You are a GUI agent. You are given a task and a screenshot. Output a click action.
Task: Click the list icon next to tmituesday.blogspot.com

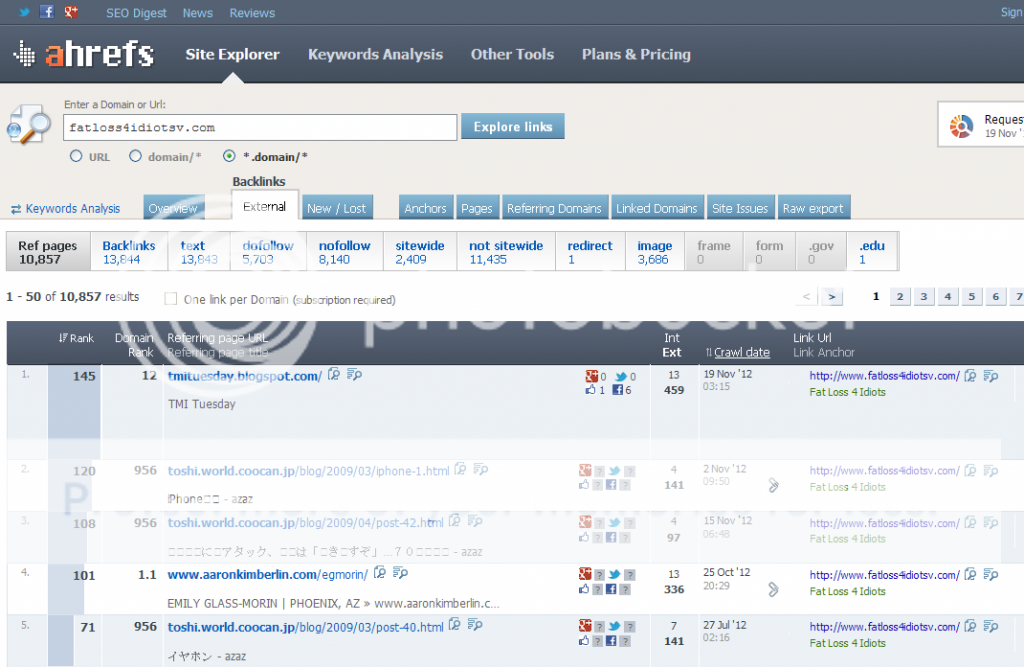pos(355,374)
